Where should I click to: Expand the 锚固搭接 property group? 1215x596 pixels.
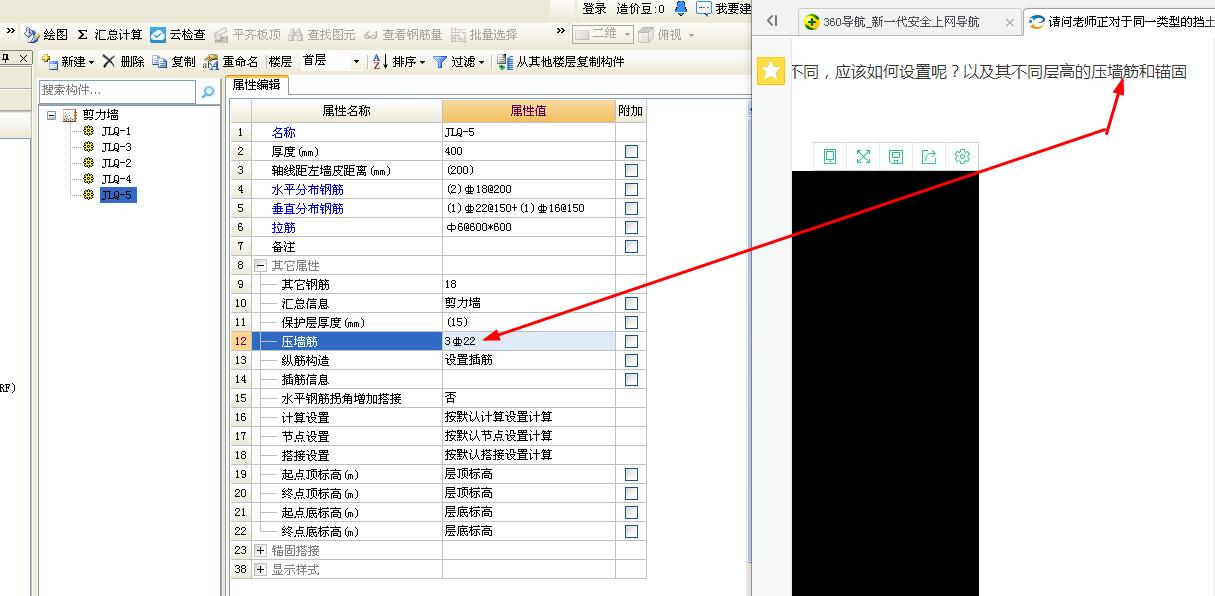[x=261, y=550]
